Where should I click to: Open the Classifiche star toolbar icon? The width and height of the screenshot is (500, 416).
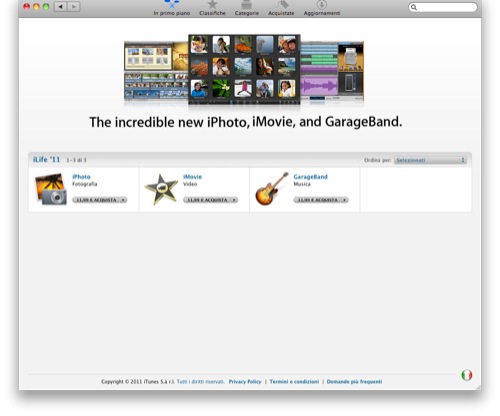(x=212, y=5)
